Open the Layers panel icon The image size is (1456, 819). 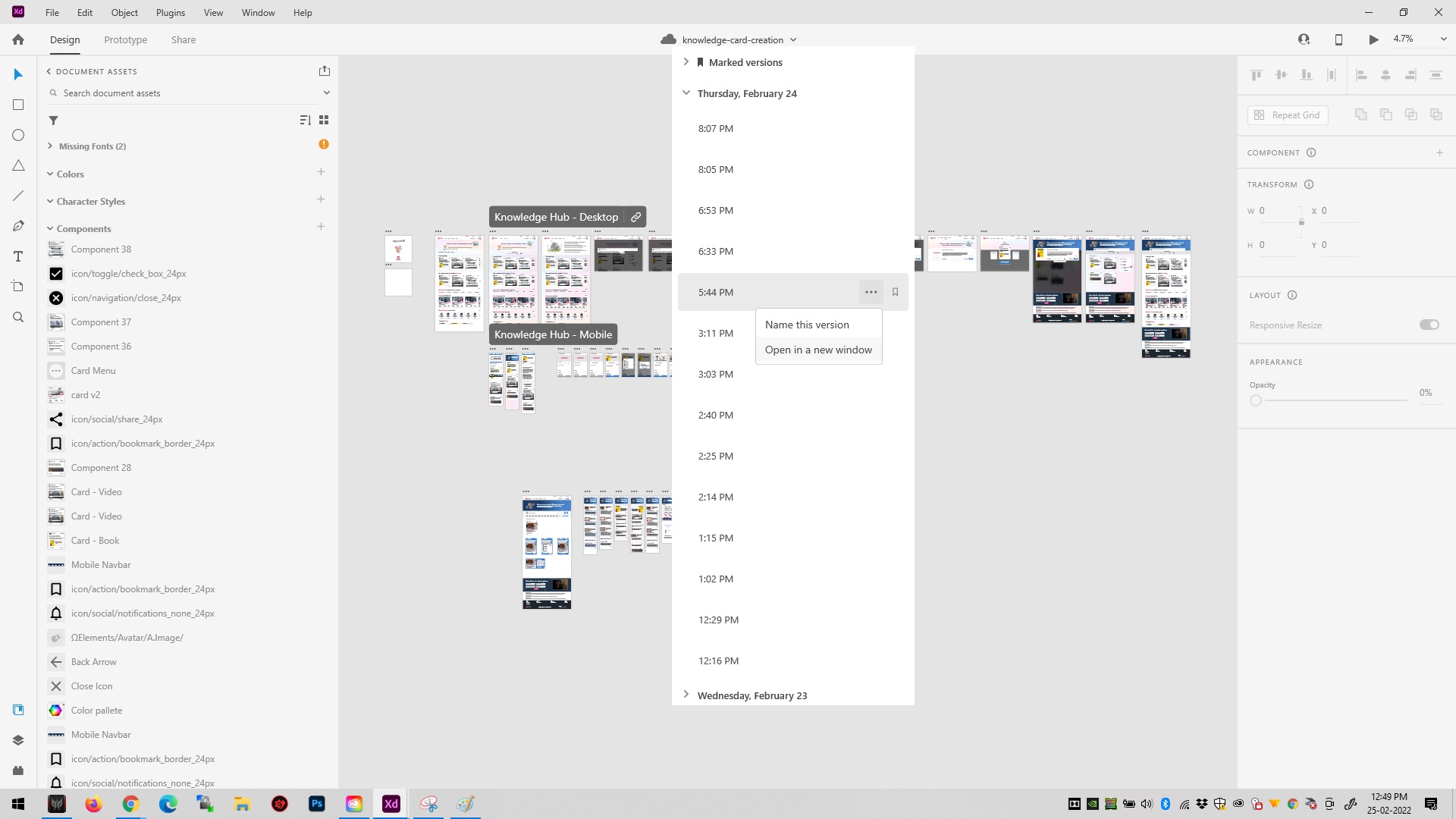[18, 740]
